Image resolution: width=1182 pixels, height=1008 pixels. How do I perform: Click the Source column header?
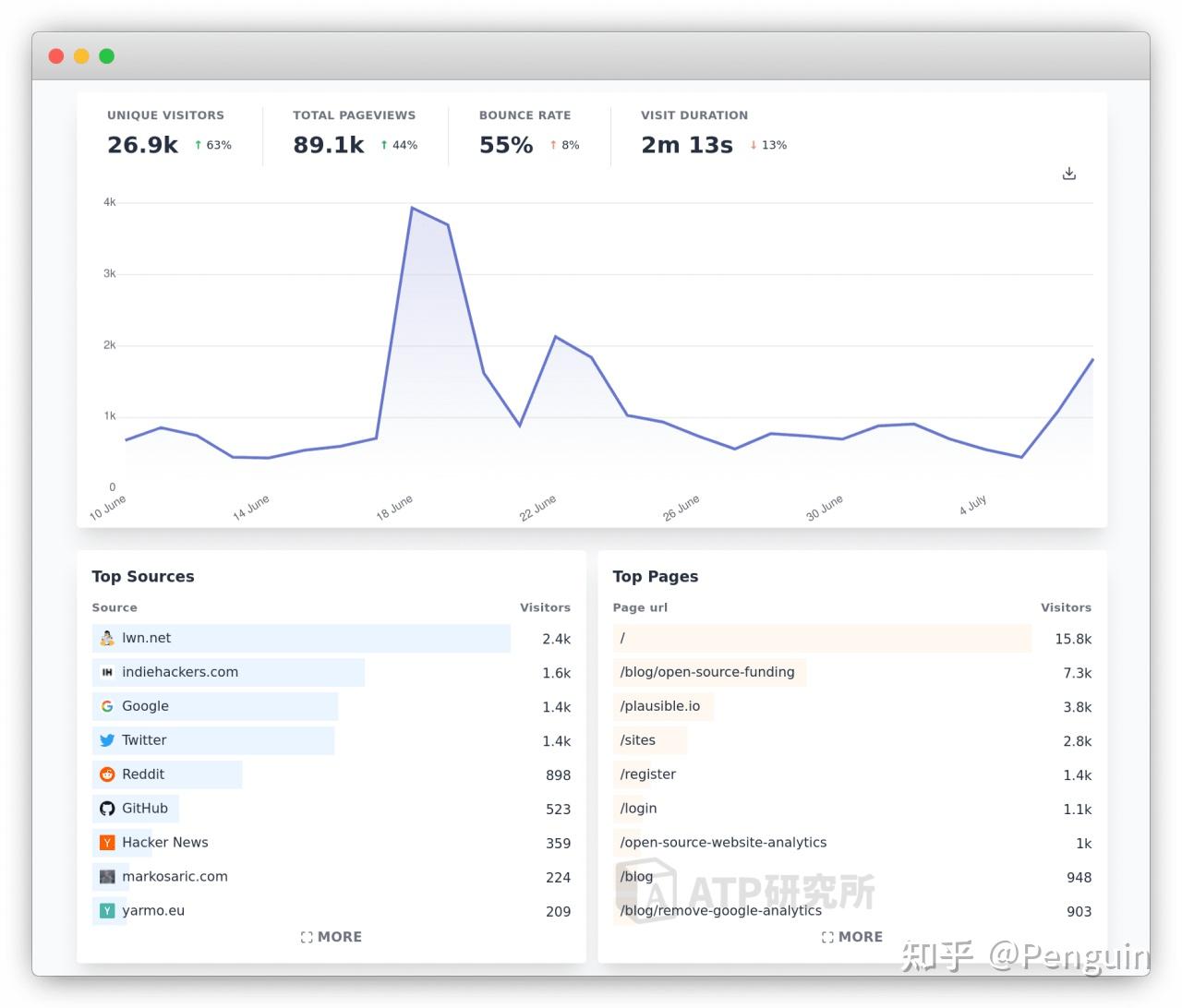click(115, 607)
